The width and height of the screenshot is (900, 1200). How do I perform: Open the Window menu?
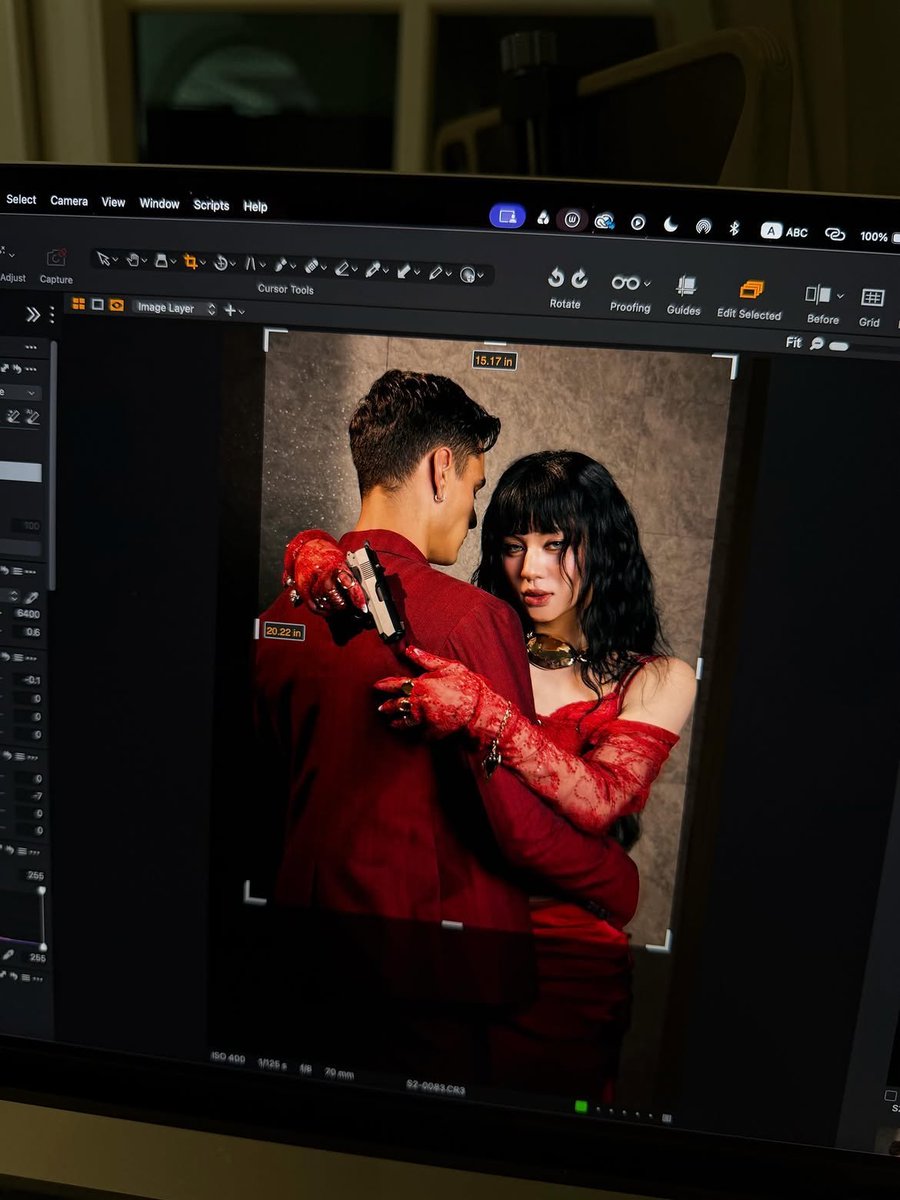[159, 203]
